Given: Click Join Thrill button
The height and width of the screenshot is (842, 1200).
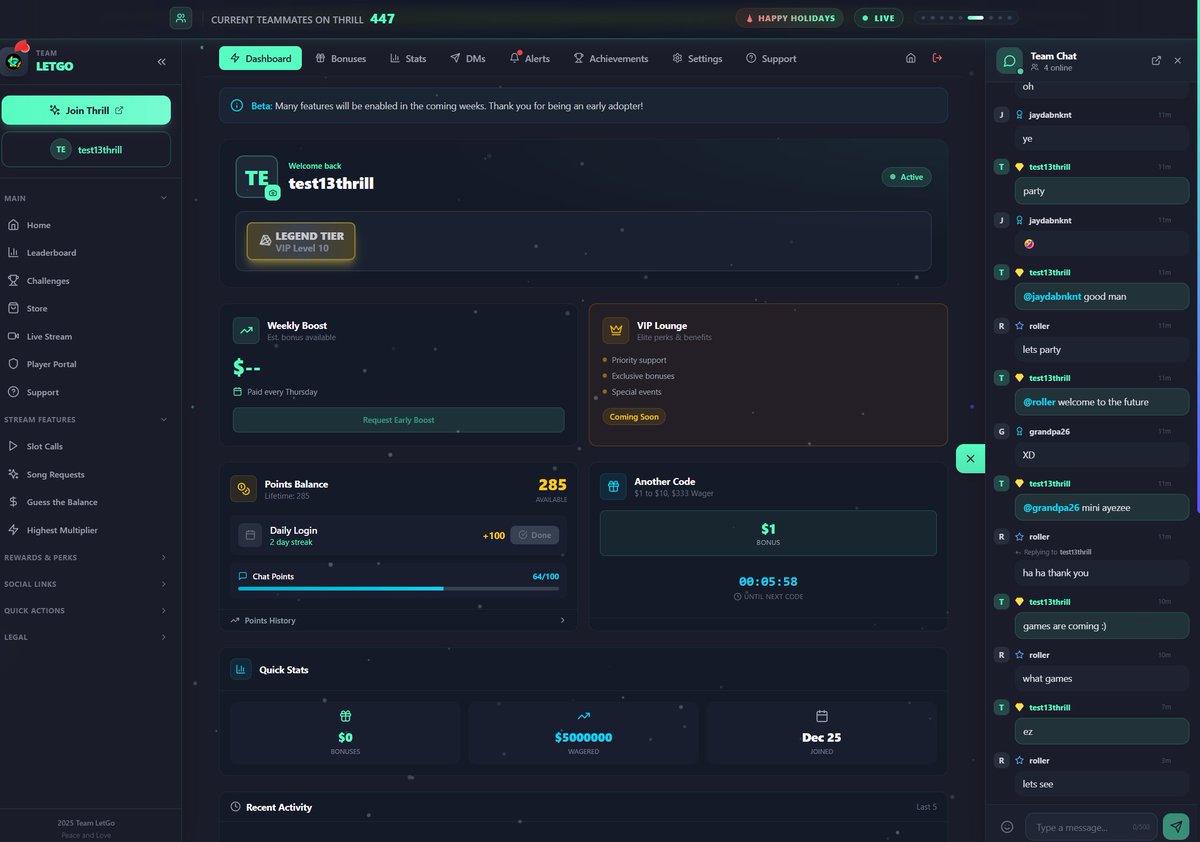Looking at the screenshot, I should tap(86, 110).
